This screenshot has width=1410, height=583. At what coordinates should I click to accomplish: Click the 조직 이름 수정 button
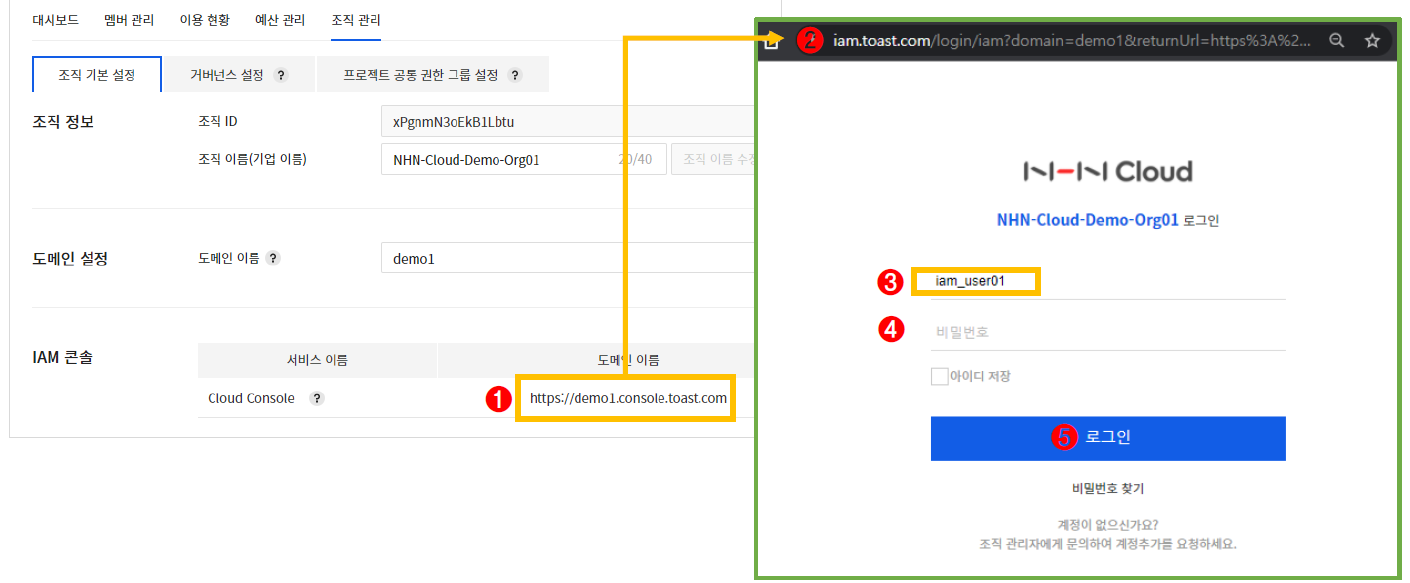pyautogui.click(x=713, y=159)
